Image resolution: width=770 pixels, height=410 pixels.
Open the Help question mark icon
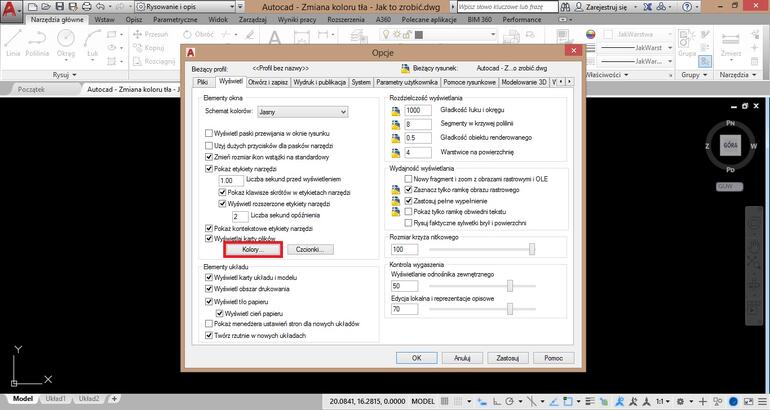(687, 7)
